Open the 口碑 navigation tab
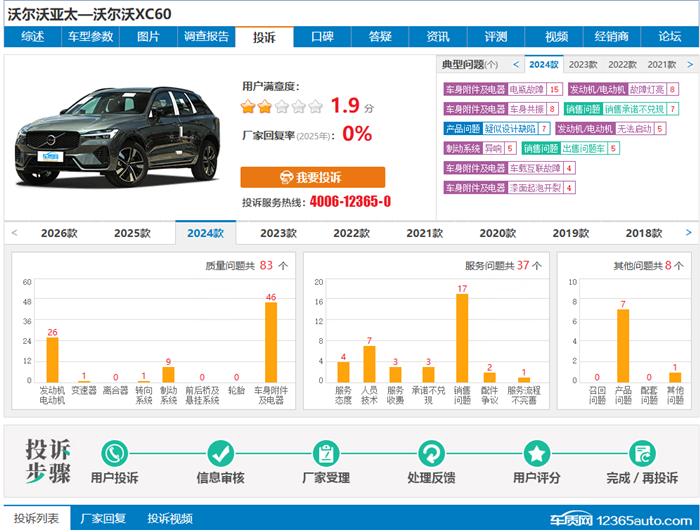 (x=321, y=37)
